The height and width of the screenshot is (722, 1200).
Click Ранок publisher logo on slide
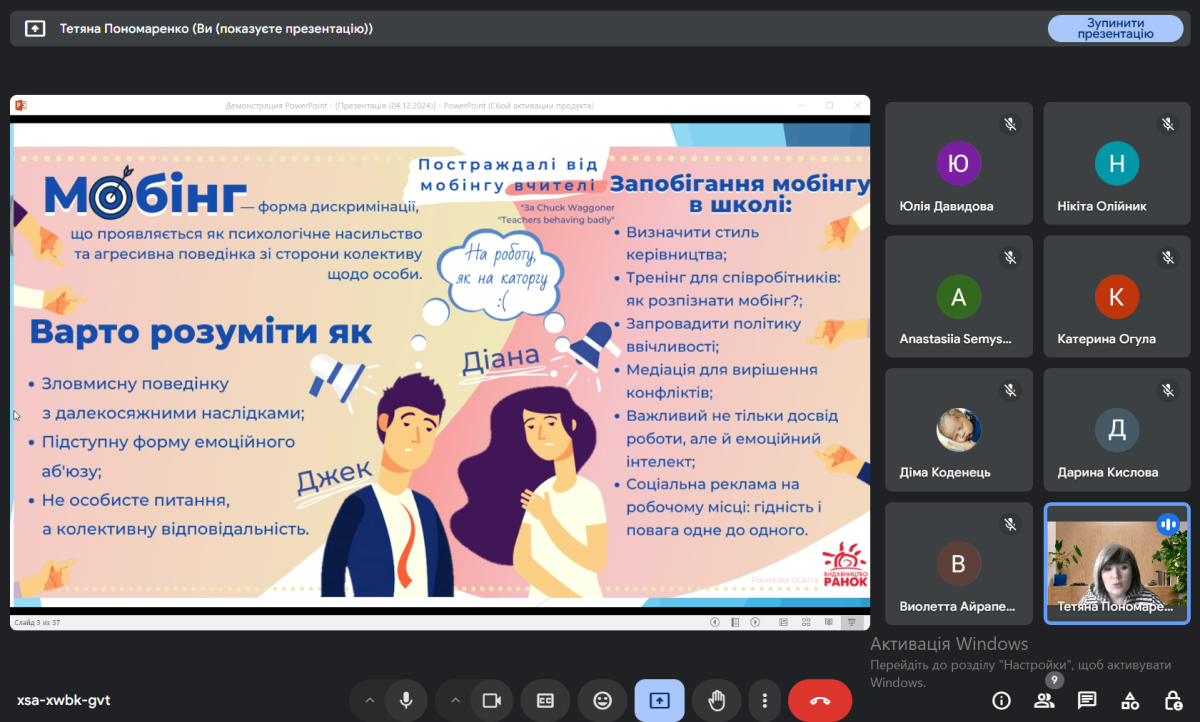844,566
